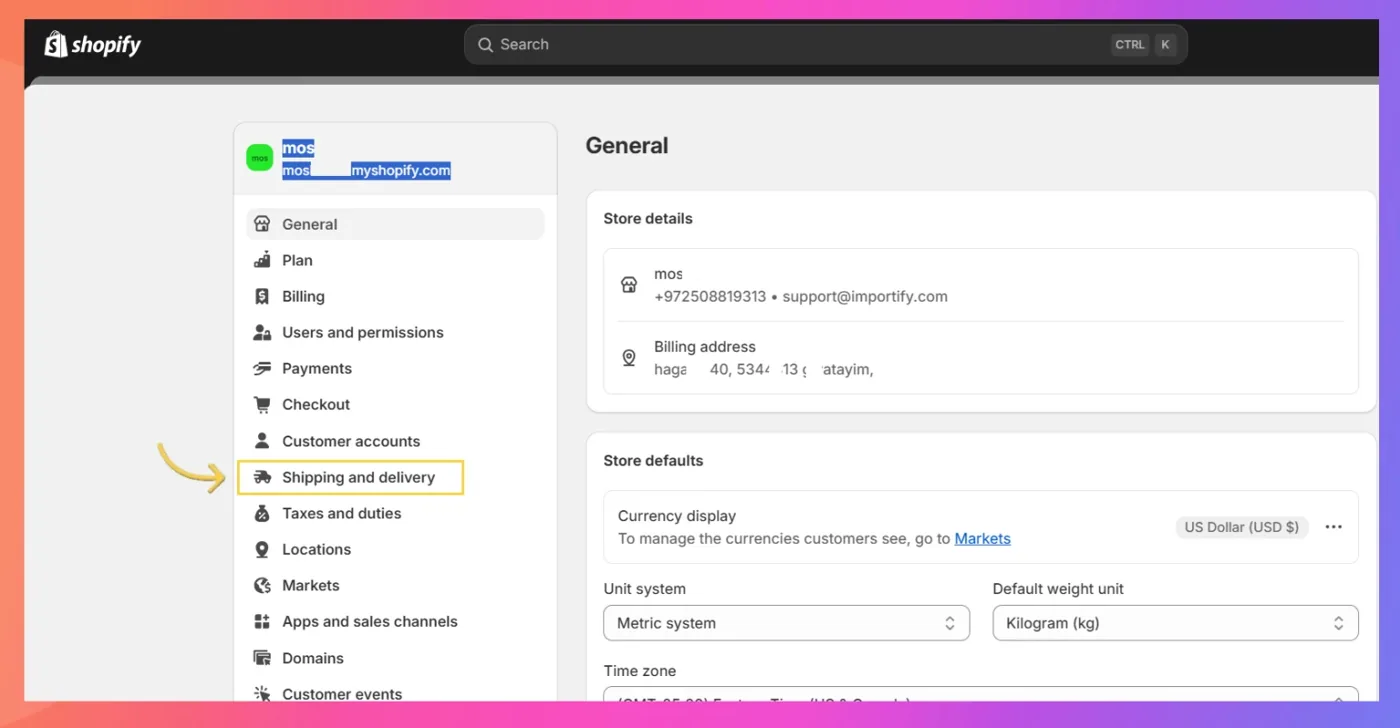The image size is (1400, 728).
Task: Click the myshopify.com store URL text
Action: (401, 171)
